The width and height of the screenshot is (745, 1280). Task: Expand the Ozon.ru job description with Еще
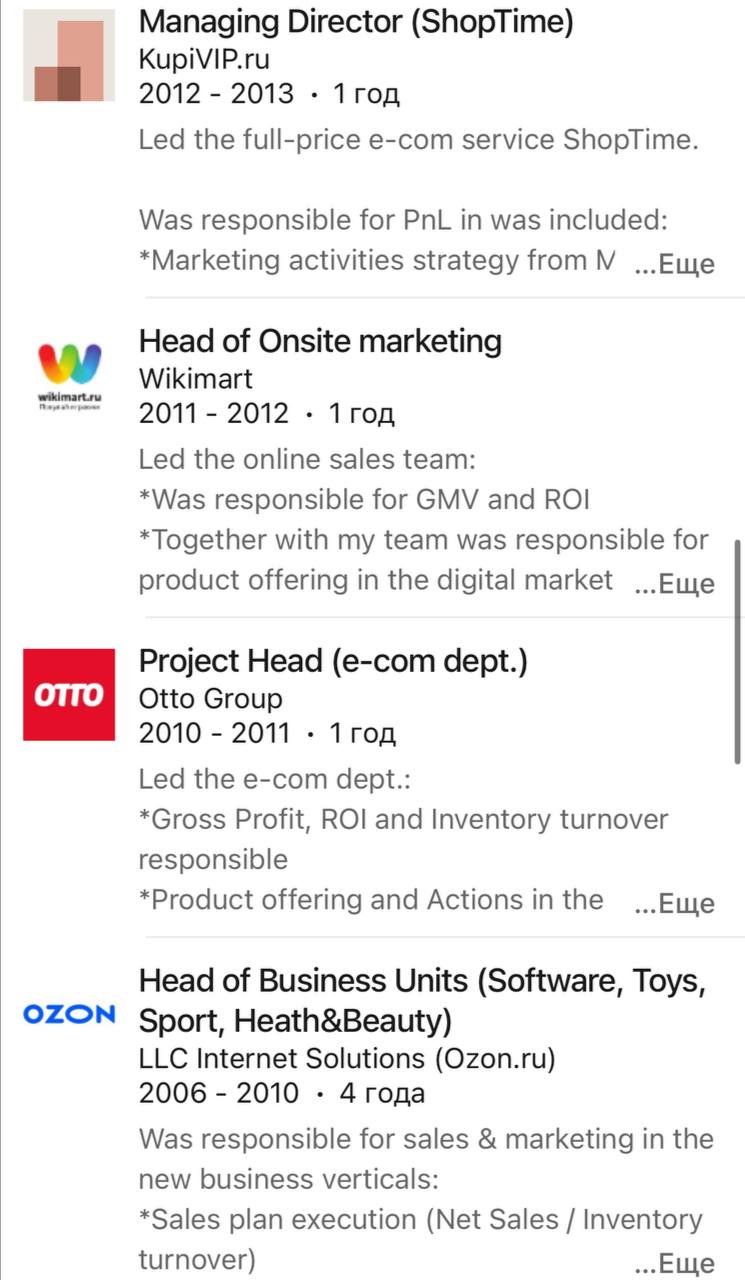pos(675,1263)
